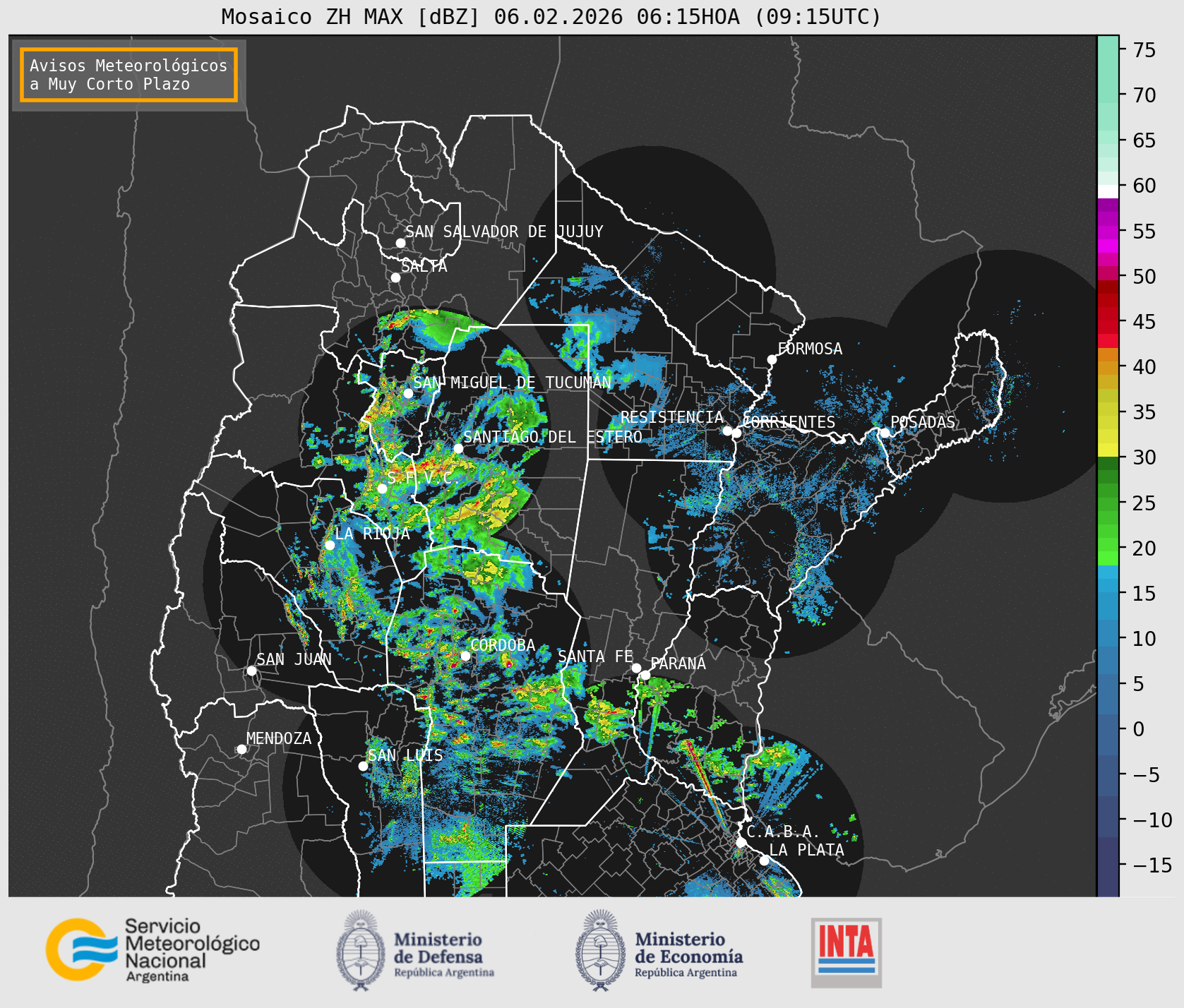This screenshot has width=1184, height=1008.
Task: Click the 'RESISTENCIA' city label
Action: (x=671, y=417)
